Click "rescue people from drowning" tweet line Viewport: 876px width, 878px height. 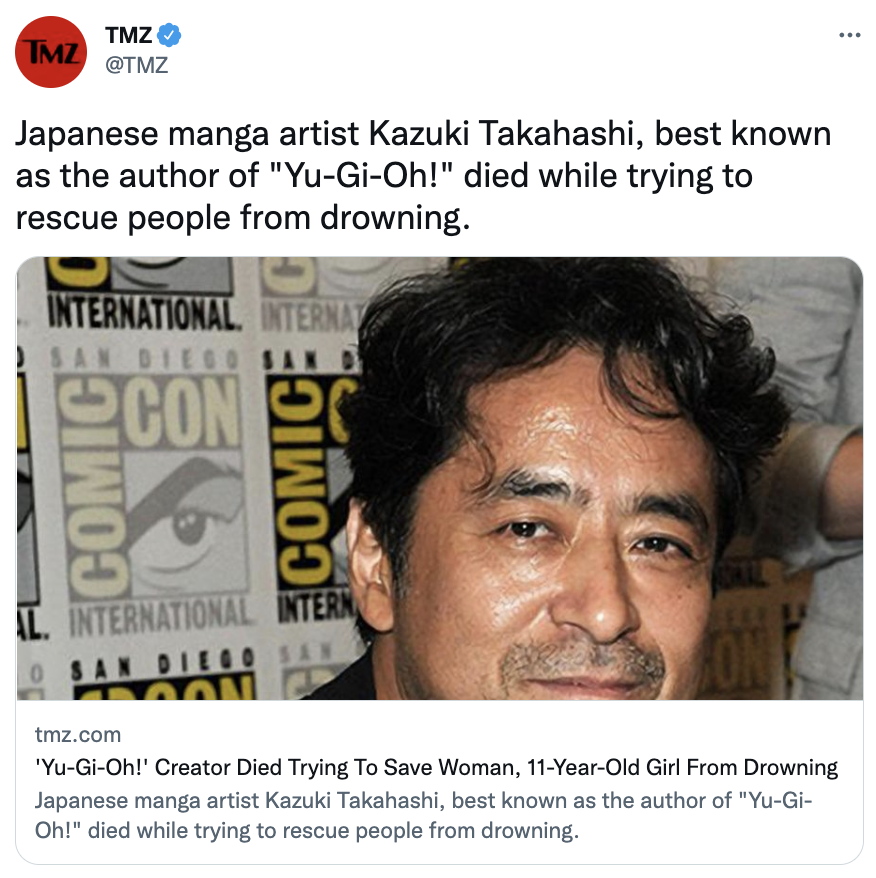click(243, 218)
